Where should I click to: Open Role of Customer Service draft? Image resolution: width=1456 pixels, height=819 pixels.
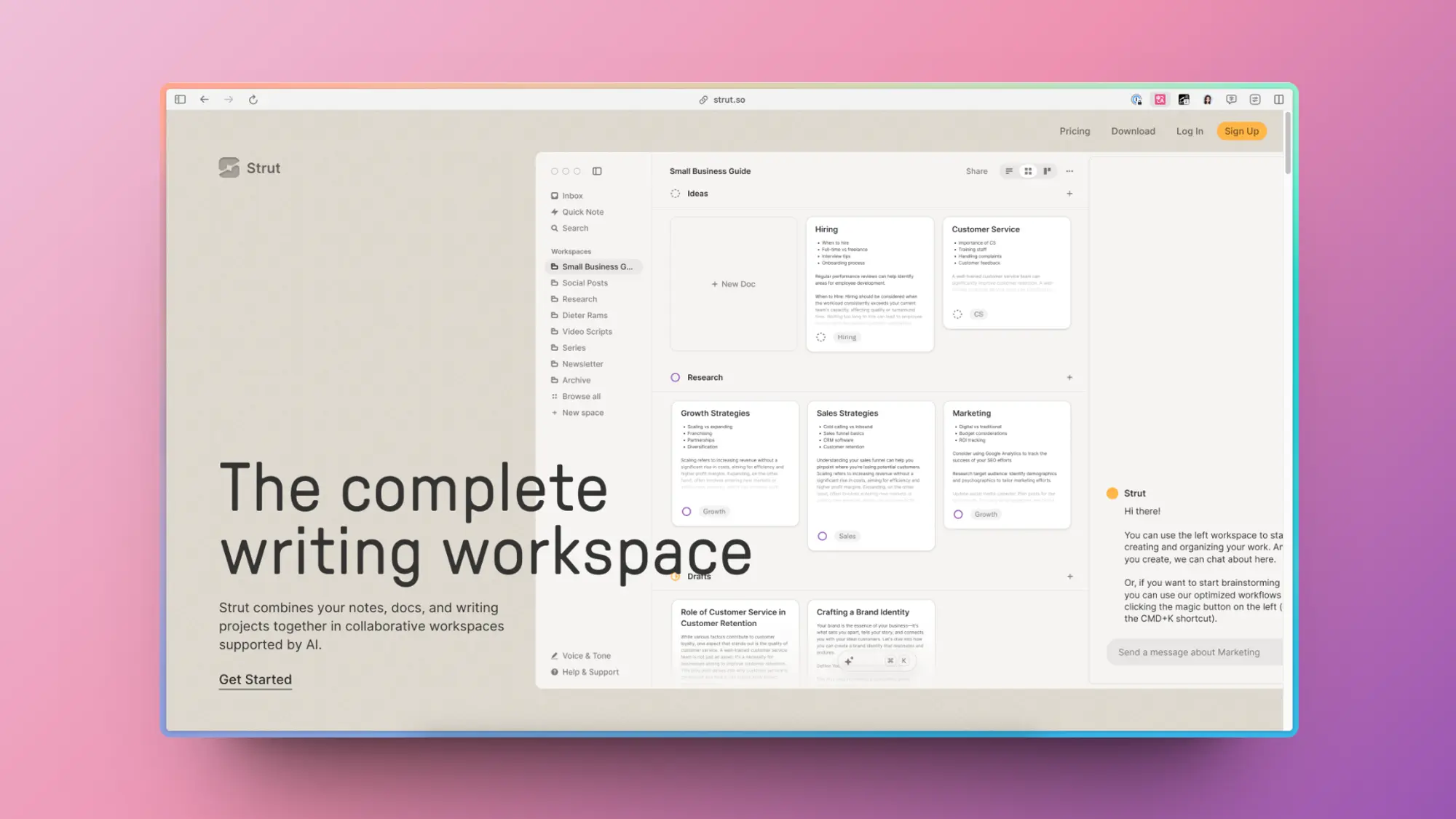[735, 642]
